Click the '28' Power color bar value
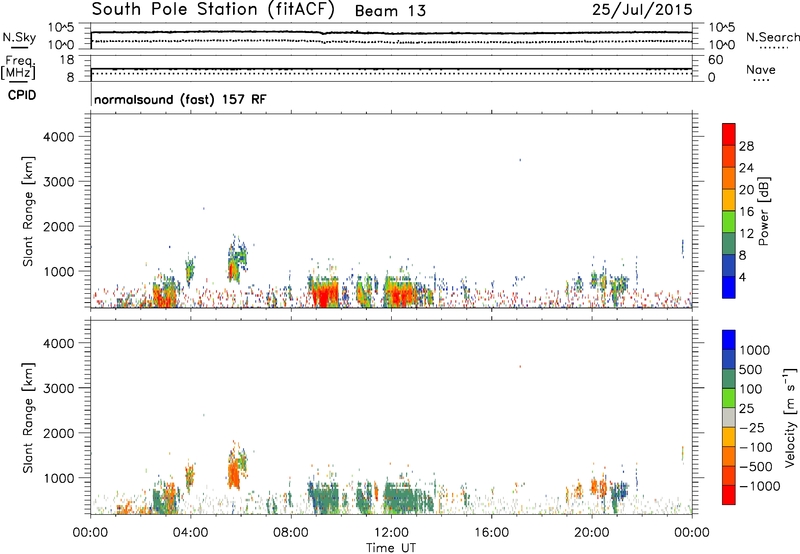800x554 pixels. pyautogui.click(x=746, y=146)
